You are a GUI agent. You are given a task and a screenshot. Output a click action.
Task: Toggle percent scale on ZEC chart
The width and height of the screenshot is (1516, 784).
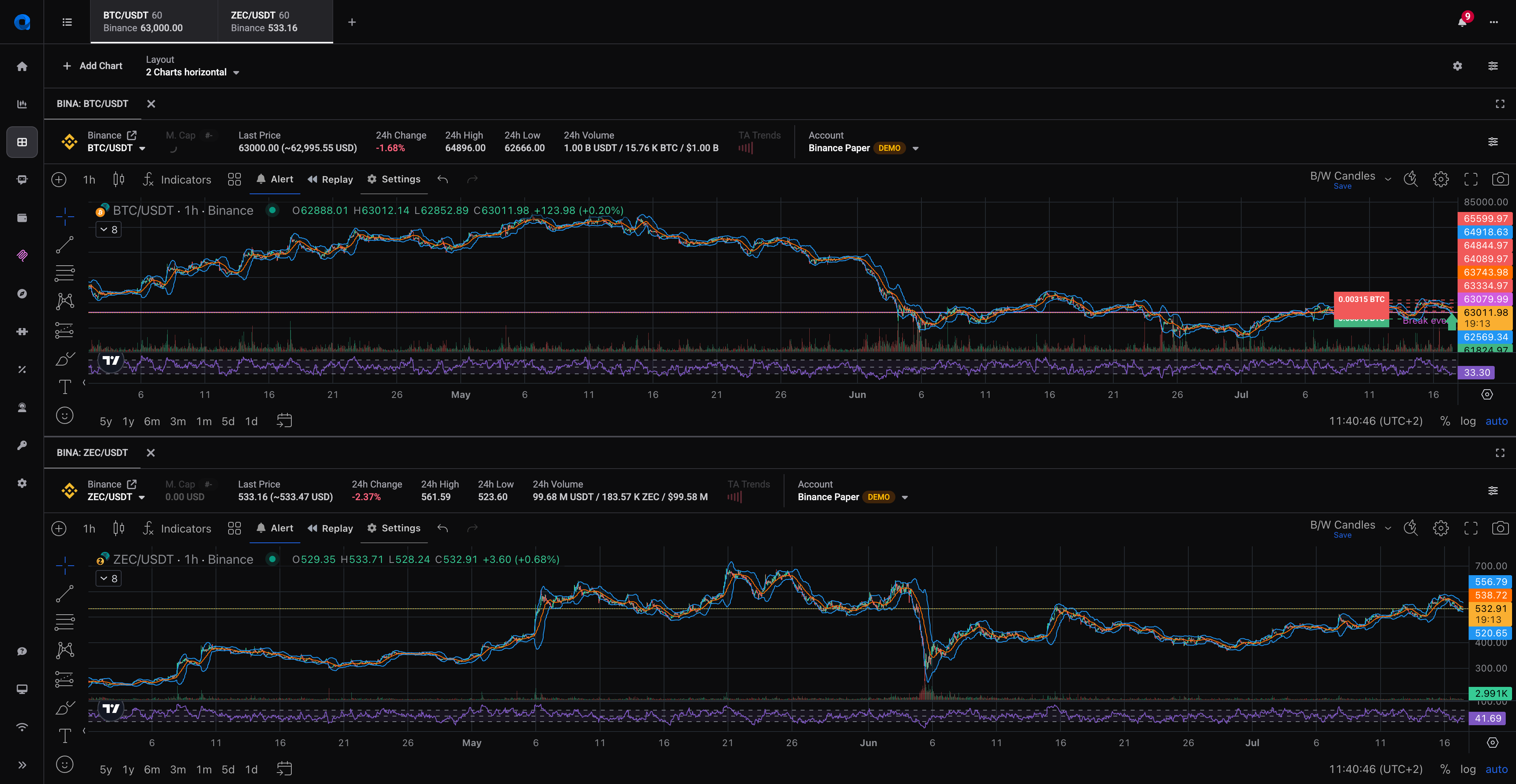(x=1445, y=769)
